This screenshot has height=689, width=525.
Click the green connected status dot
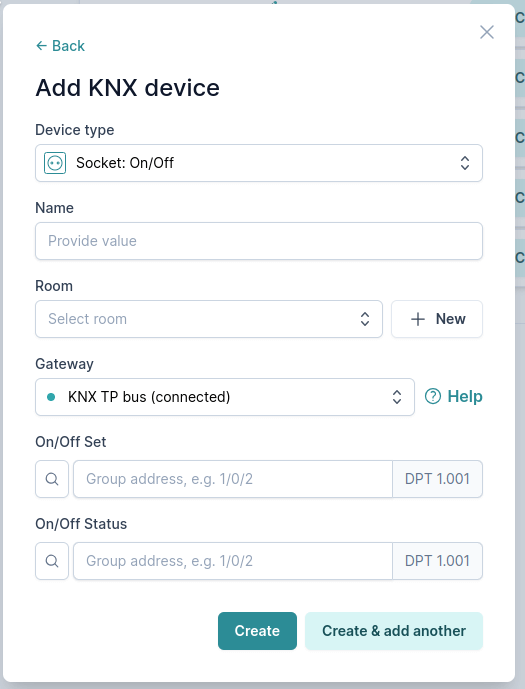pos(51,397)
